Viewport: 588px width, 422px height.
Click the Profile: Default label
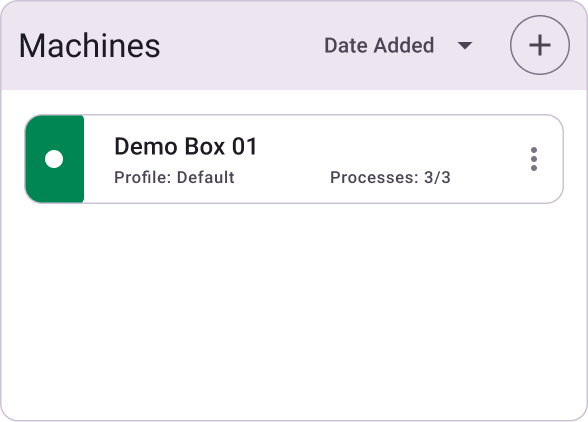tap(174, 177)
